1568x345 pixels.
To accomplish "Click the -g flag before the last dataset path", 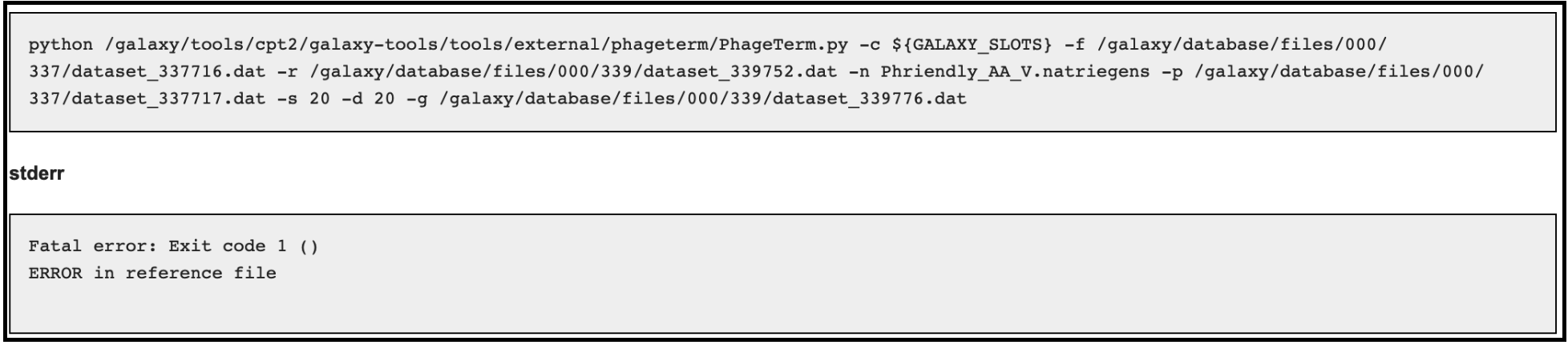I will pyautogui.click(x=418, y=99).
